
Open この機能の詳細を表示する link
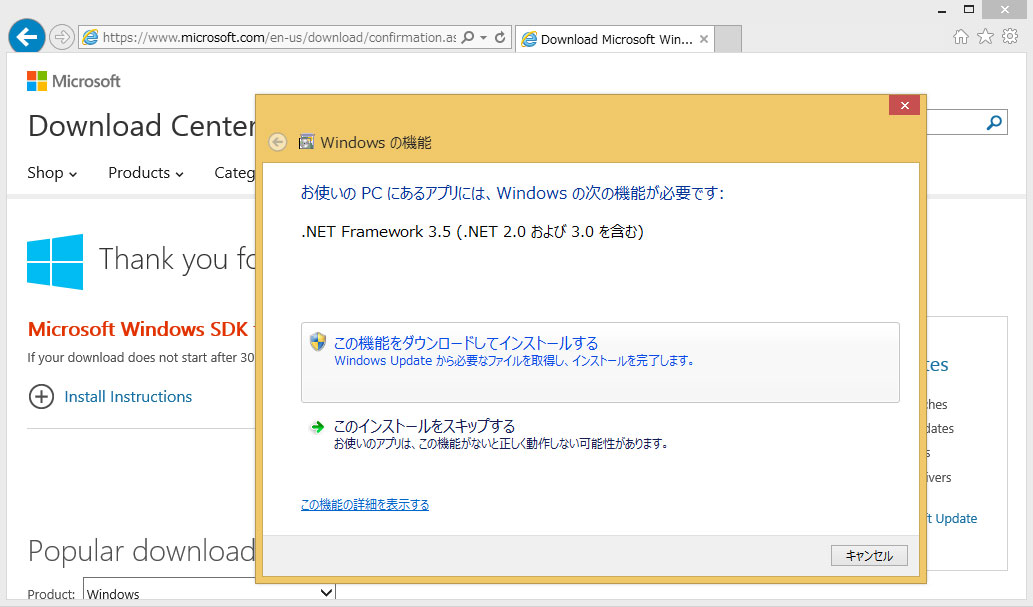pyautogui.click(x=365, y=504)
